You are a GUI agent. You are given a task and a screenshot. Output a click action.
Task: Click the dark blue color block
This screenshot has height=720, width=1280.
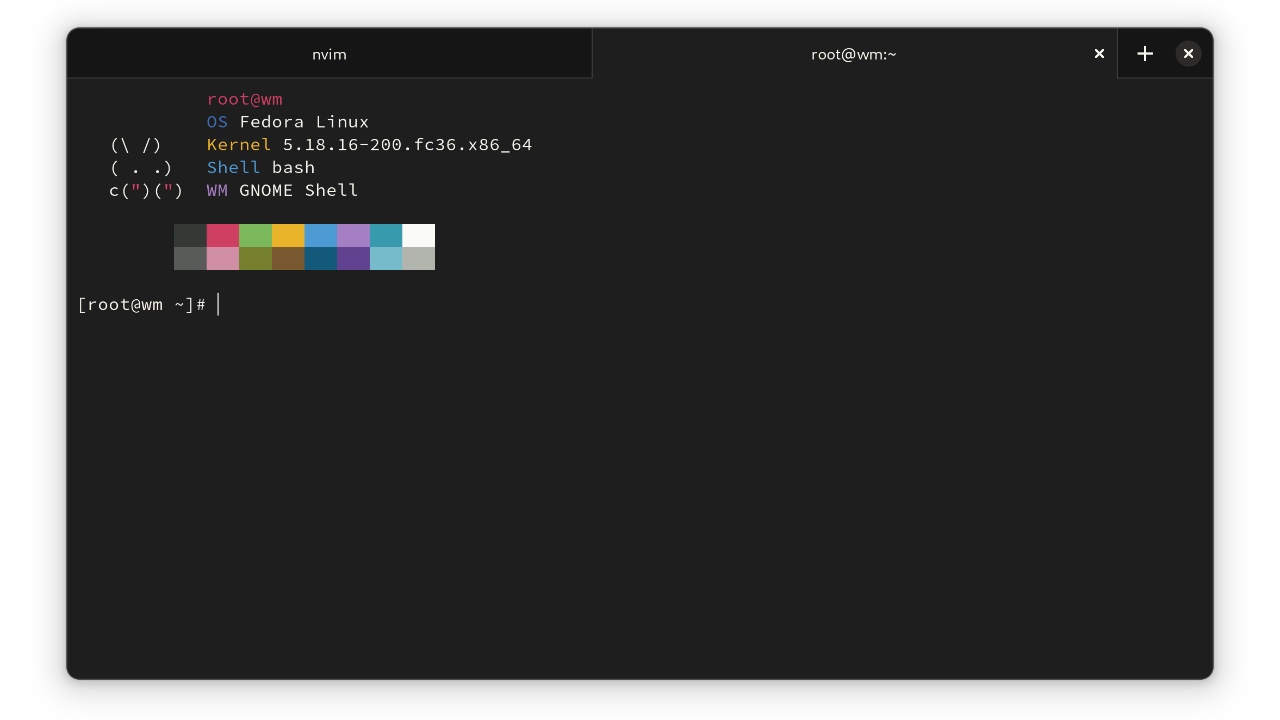(321, 258)
